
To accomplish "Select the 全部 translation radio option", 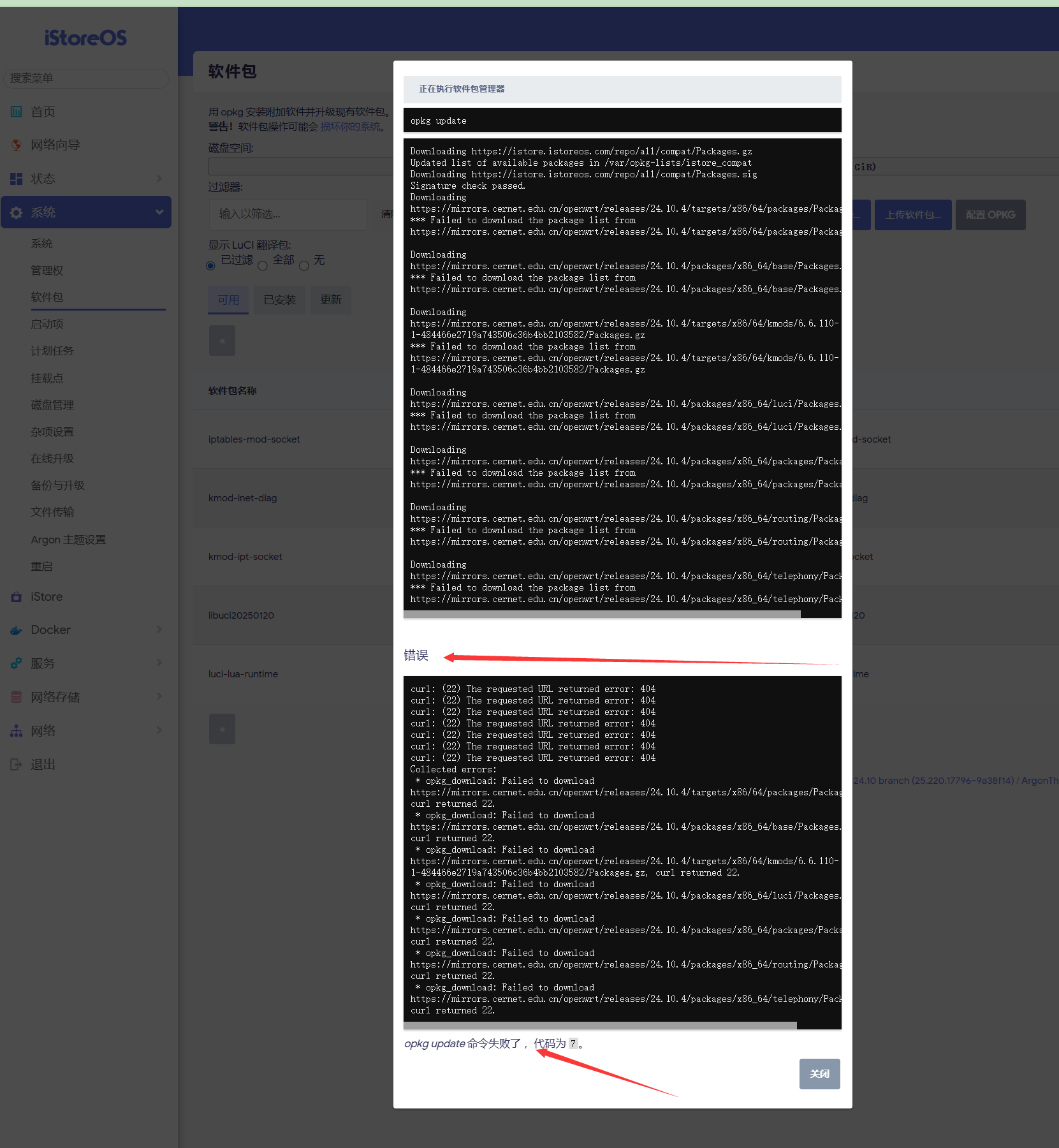I will click(263, 266).
